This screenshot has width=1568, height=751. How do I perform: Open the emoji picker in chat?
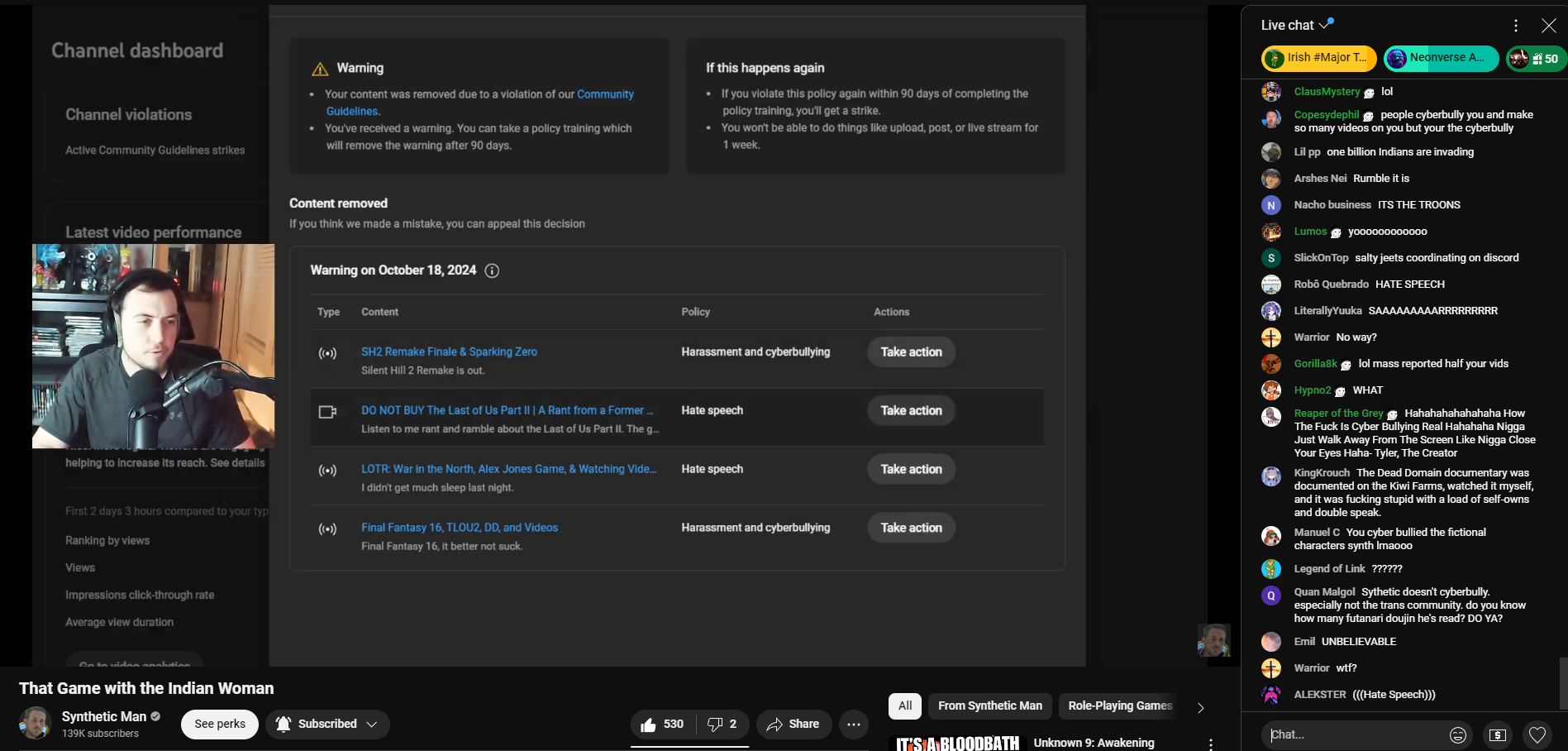coord(1458,734)
